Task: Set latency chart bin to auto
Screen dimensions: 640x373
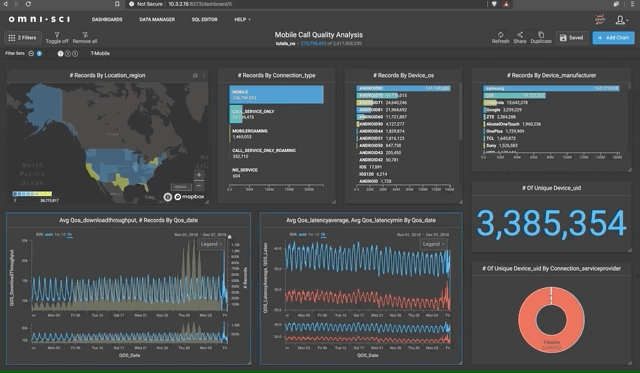Action: [x=303, y=235]
